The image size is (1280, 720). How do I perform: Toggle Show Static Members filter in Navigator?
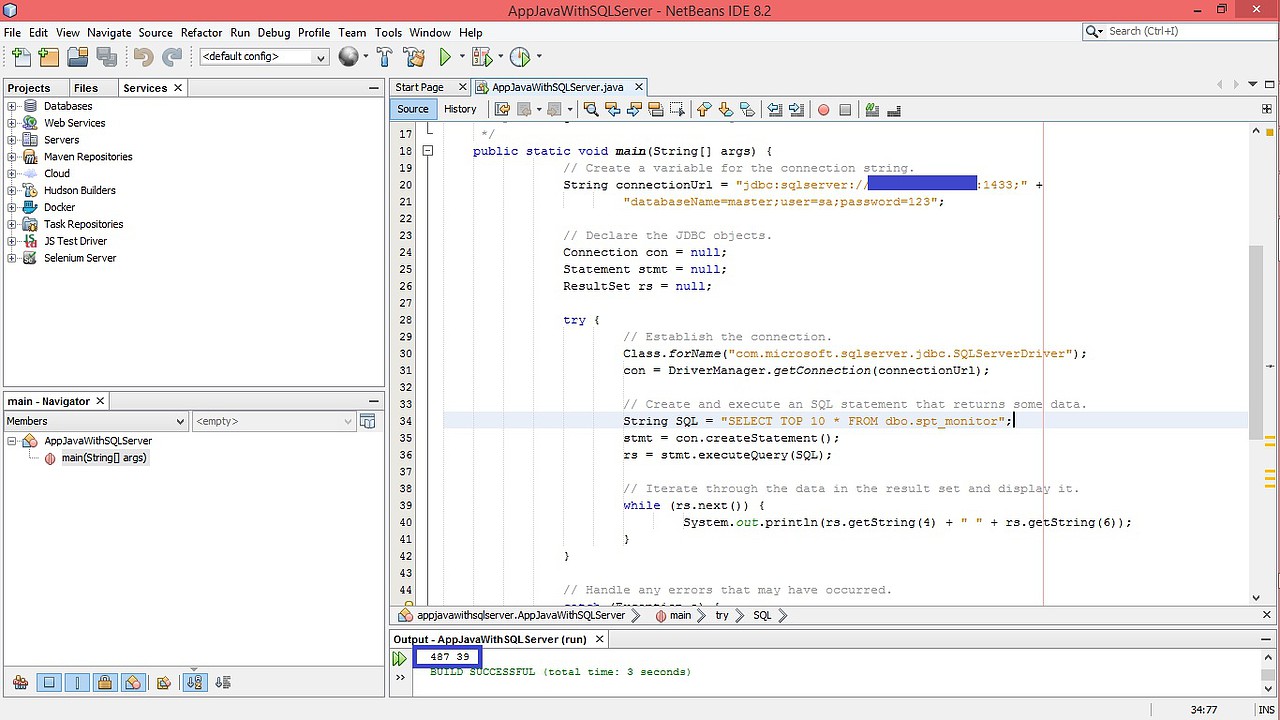click(x=77, y=683)
